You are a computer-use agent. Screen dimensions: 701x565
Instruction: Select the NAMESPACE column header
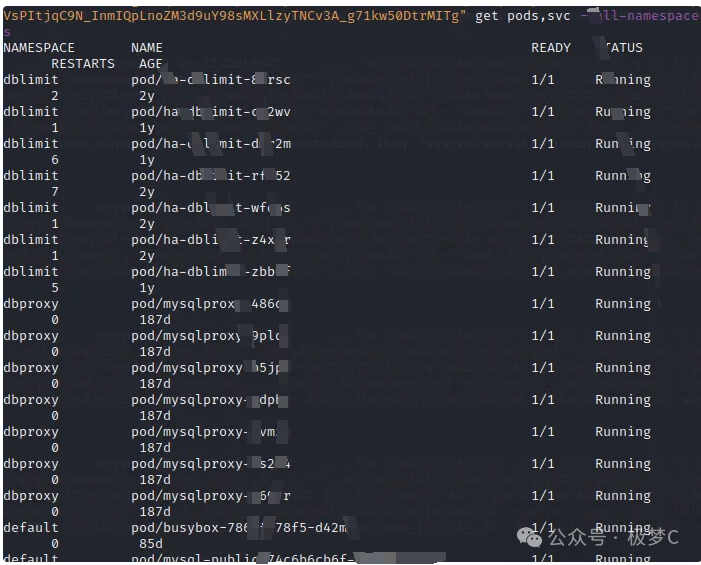[39, 48]
